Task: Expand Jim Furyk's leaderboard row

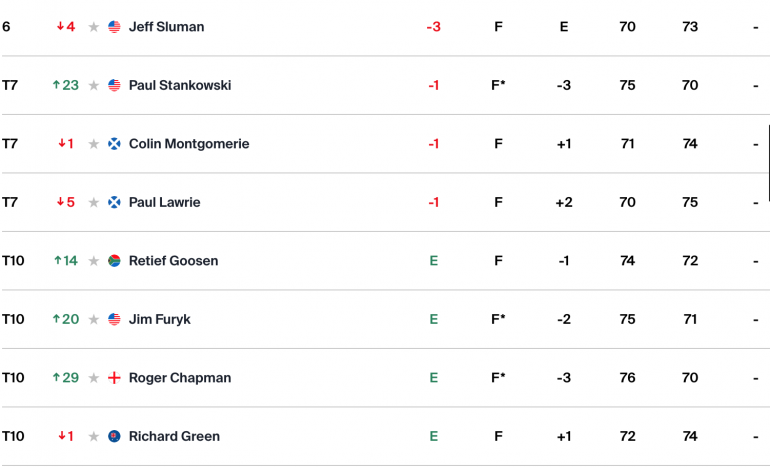Action: click(385, 319)
